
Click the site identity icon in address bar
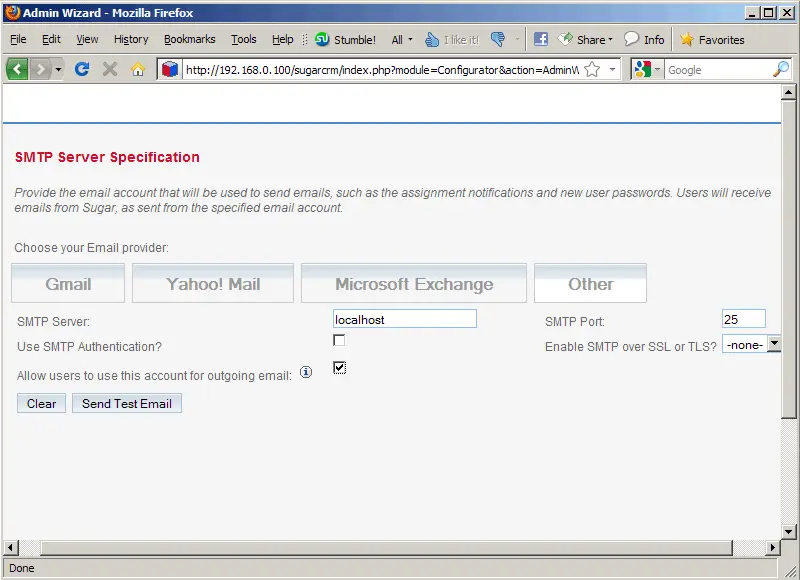click(169, 69)
